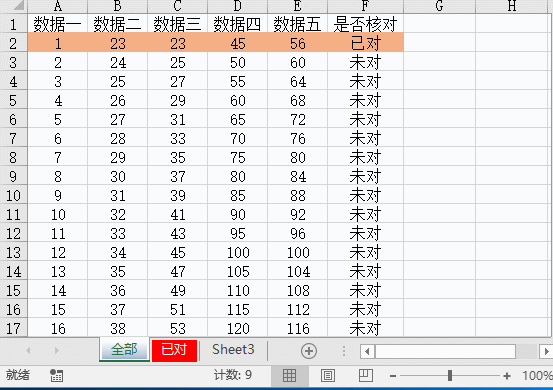Screen dimensions: 553x390
Task: Click the 数据二 header cell
Action: [117, 24]
